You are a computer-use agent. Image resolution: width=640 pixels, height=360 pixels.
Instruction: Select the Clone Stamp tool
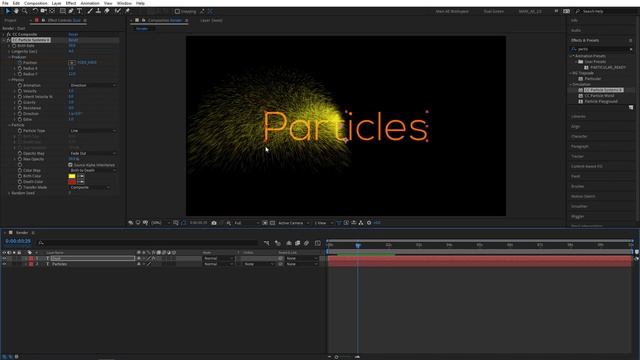click(98, 11)
